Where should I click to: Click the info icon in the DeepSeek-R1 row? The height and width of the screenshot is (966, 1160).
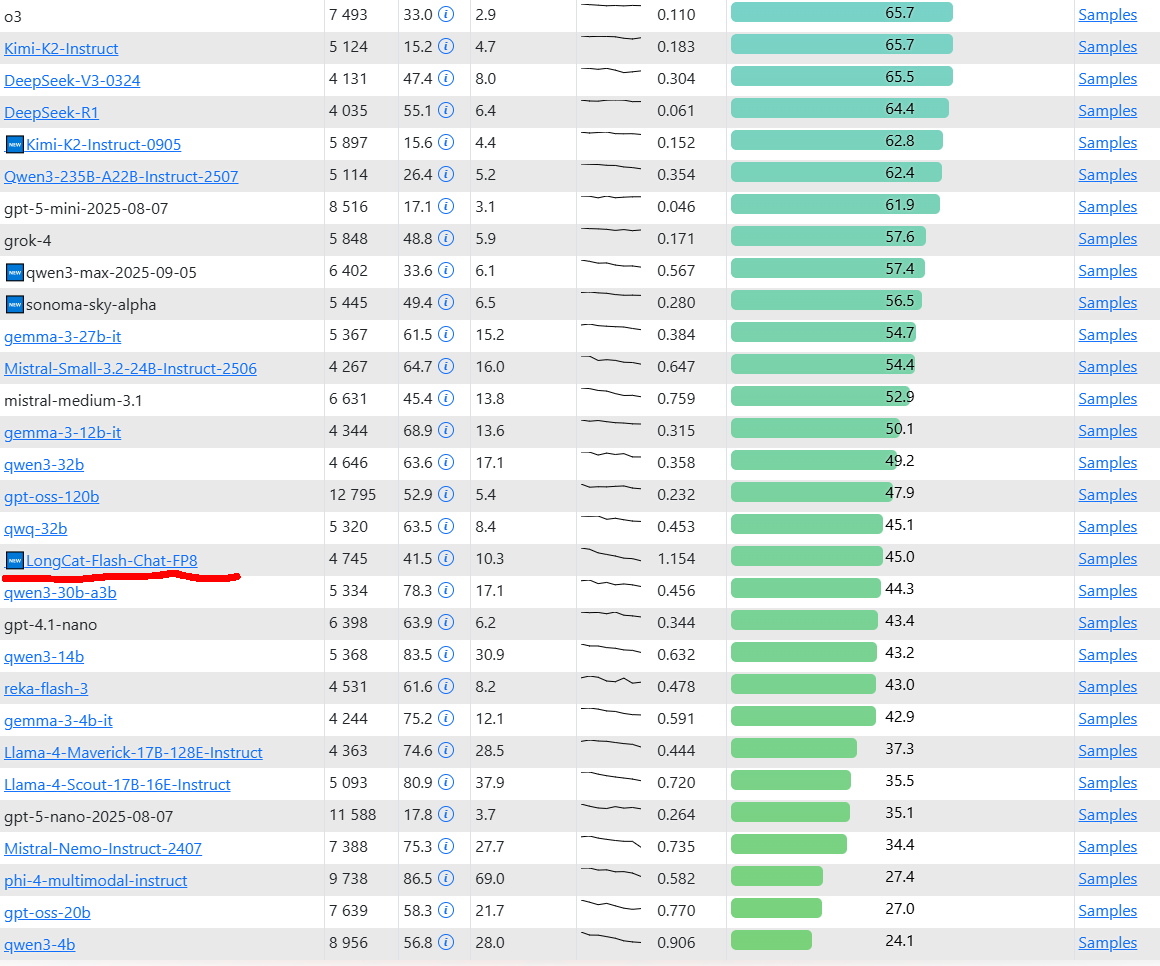[x=445, y=110]
